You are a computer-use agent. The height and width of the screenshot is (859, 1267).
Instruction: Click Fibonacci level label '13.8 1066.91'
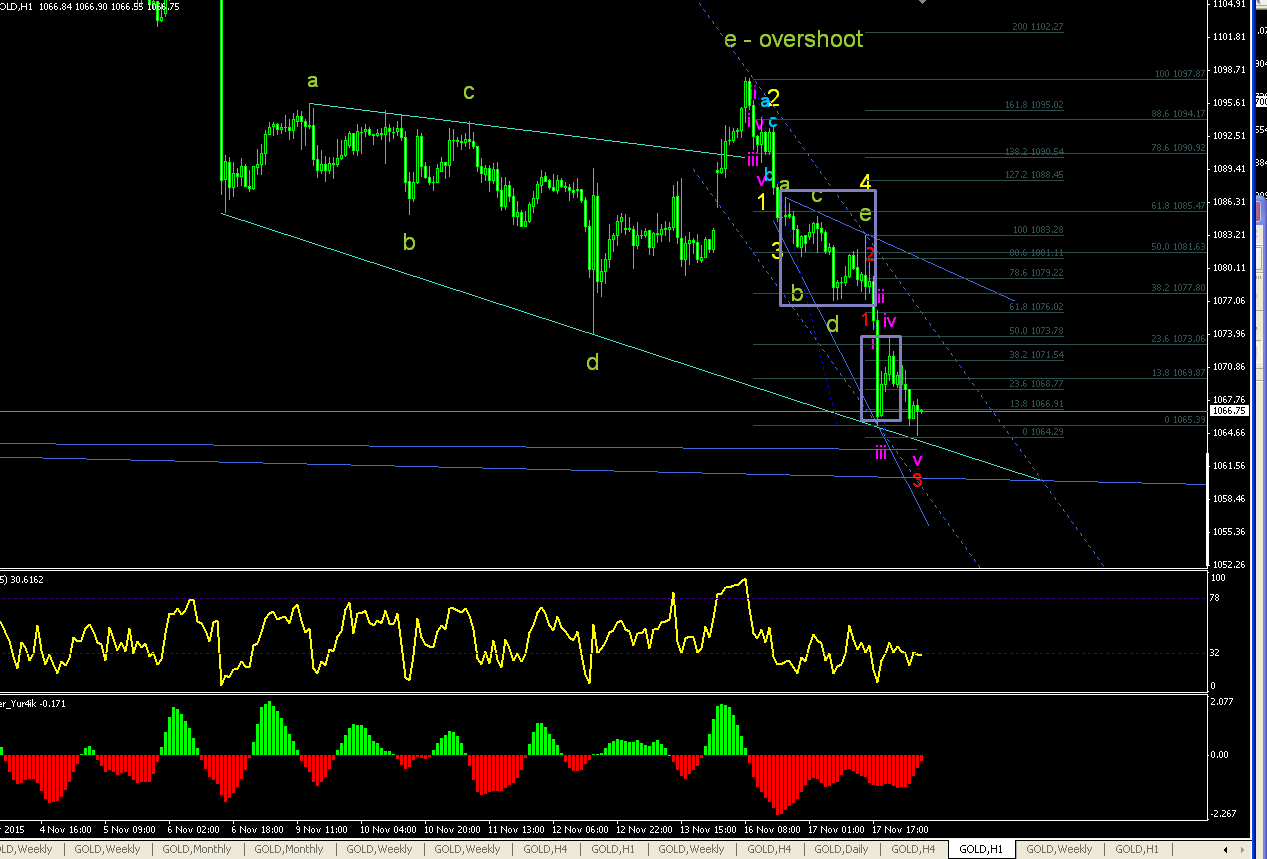1034,404
